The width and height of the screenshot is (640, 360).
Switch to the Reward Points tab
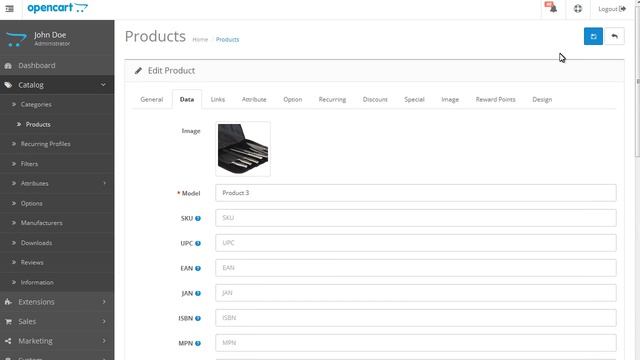point(496,99)
